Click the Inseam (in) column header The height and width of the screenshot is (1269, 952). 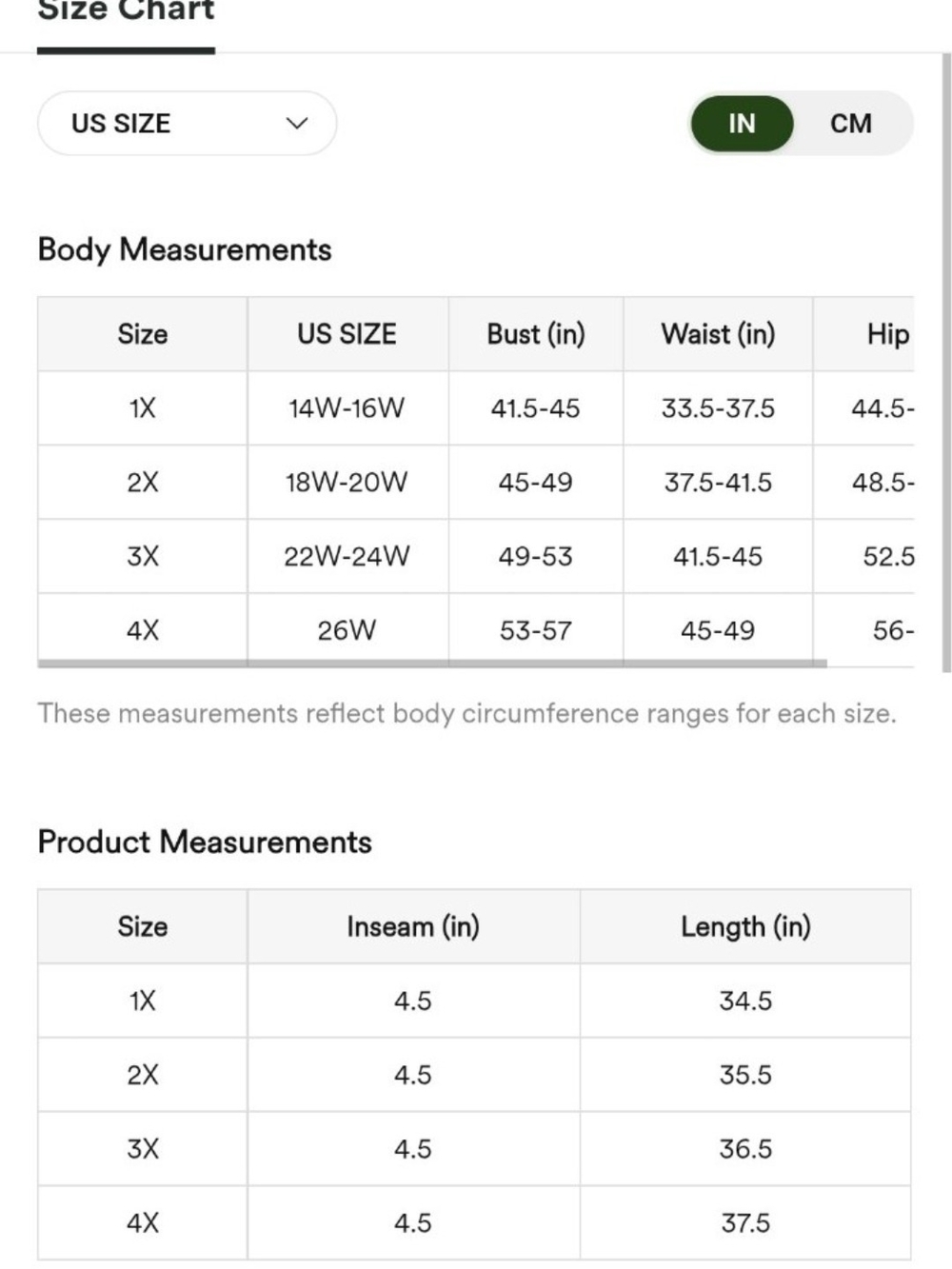pyautogui.click(x=413, y=926)
